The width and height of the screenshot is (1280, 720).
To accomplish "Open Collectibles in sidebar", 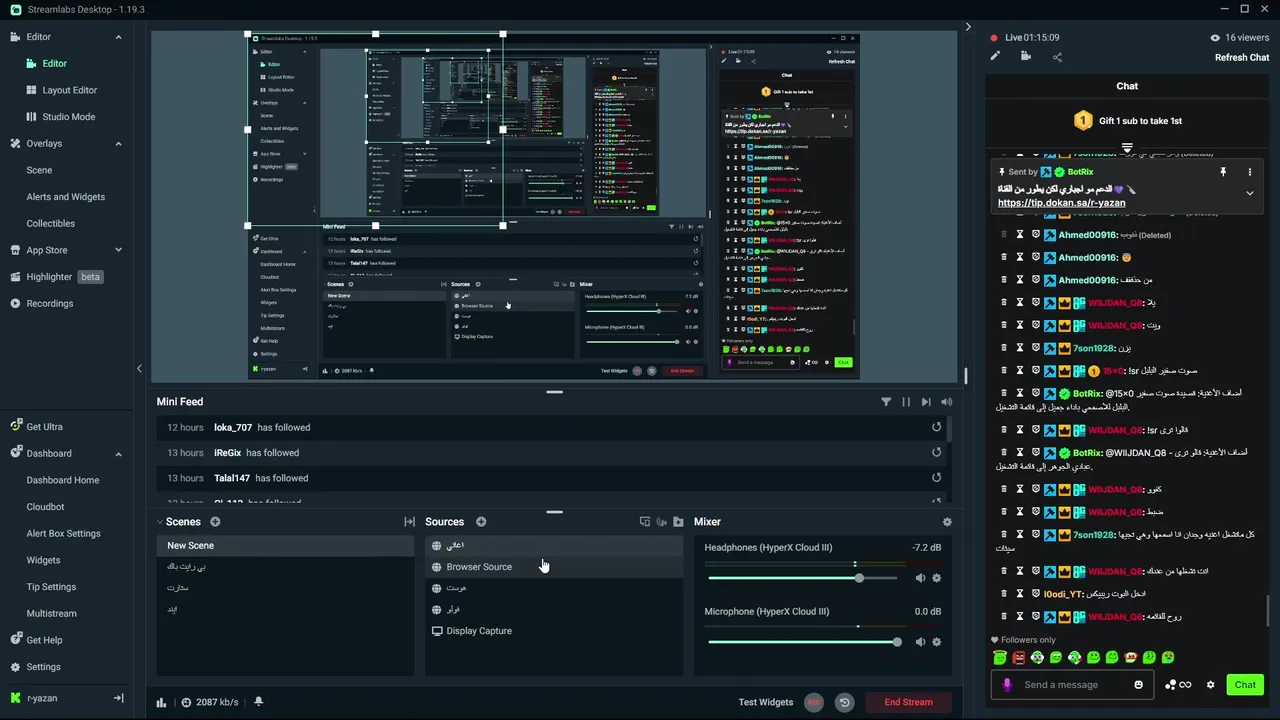I will (x=51, y=224).
